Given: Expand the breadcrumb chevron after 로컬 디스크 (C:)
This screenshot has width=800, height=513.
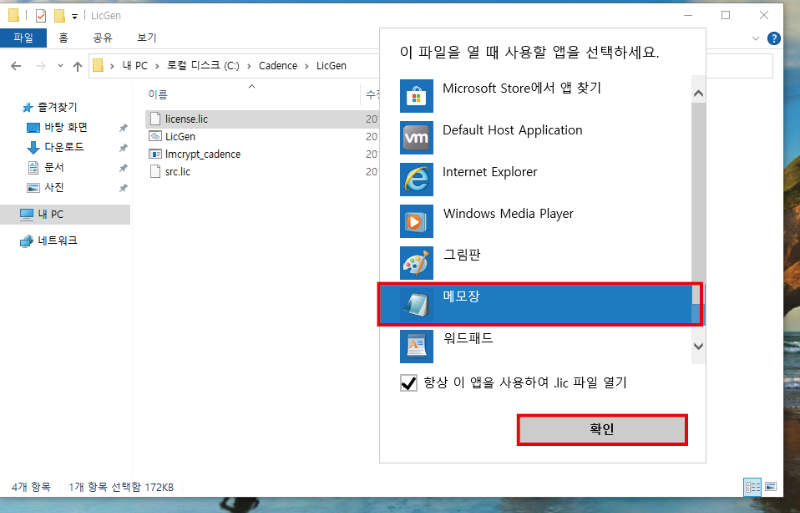Looking at the screenshot, I should pos(249,66).
